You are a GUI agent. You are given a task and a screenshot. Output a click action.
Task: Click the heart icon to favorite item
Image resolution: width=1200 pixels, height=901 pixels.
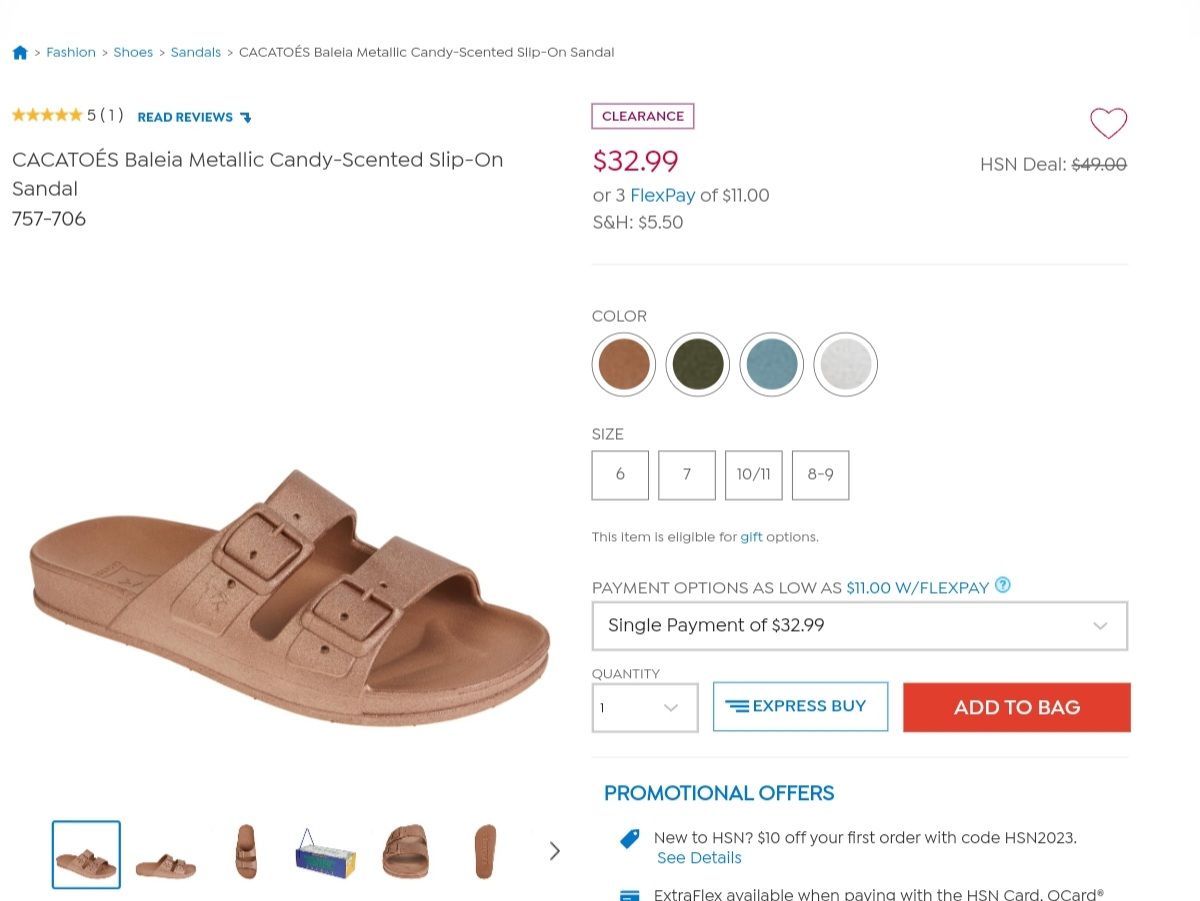(1108, 124)
